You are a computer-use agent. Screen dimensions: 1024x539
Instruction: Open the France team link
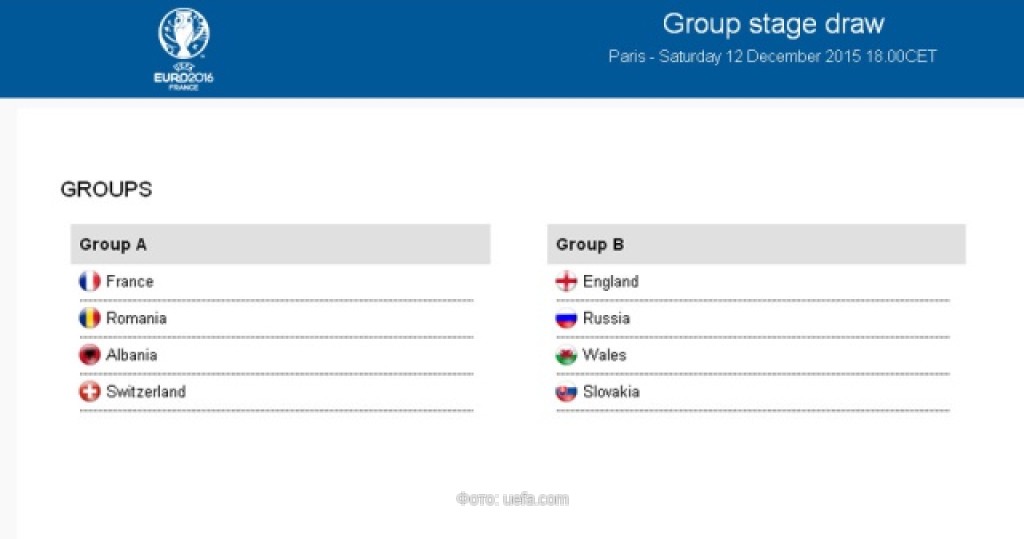(130, 282)
